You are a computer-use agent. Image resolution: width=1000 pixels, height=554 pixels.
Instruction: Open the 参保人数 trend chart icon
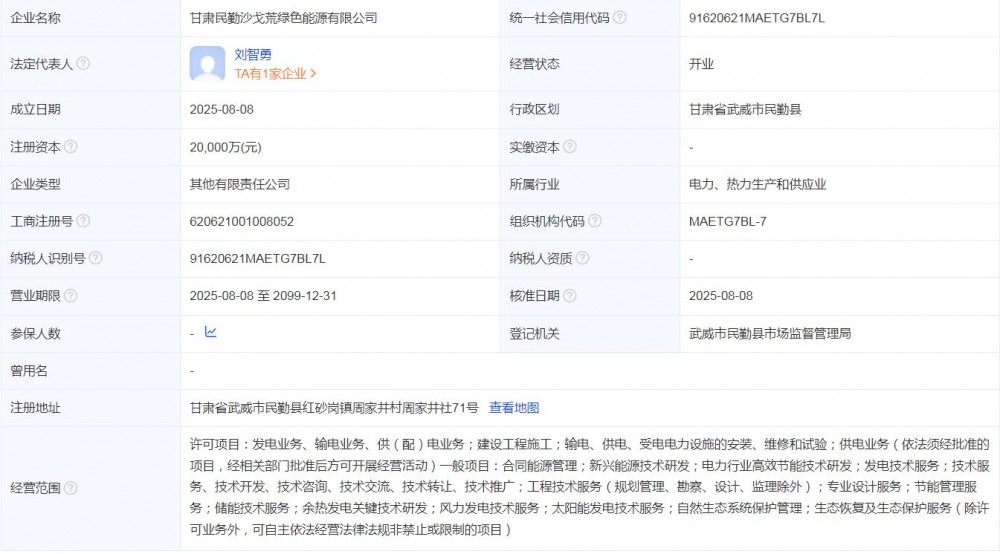point(211,333)
